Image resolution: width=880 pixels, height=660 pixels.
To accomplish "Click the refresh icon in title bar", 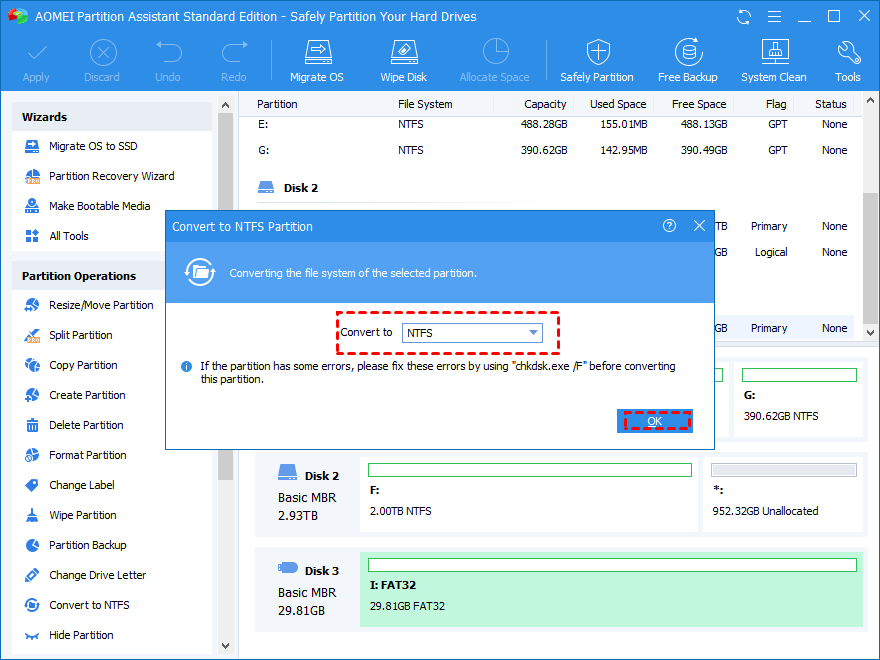I will (744, 17).
